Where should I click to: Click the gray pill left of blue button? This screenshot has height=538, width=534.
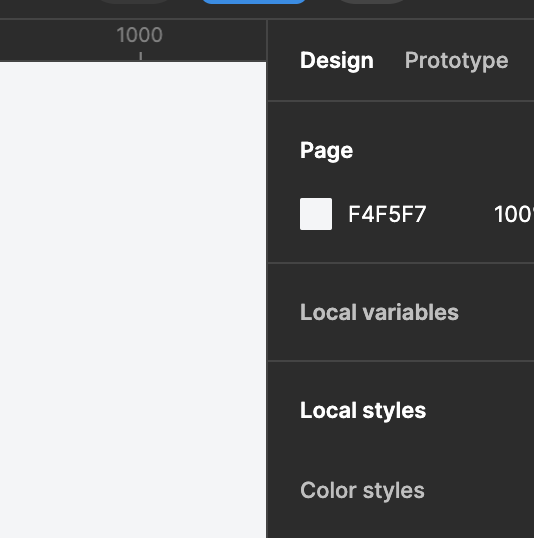(134, 1)
